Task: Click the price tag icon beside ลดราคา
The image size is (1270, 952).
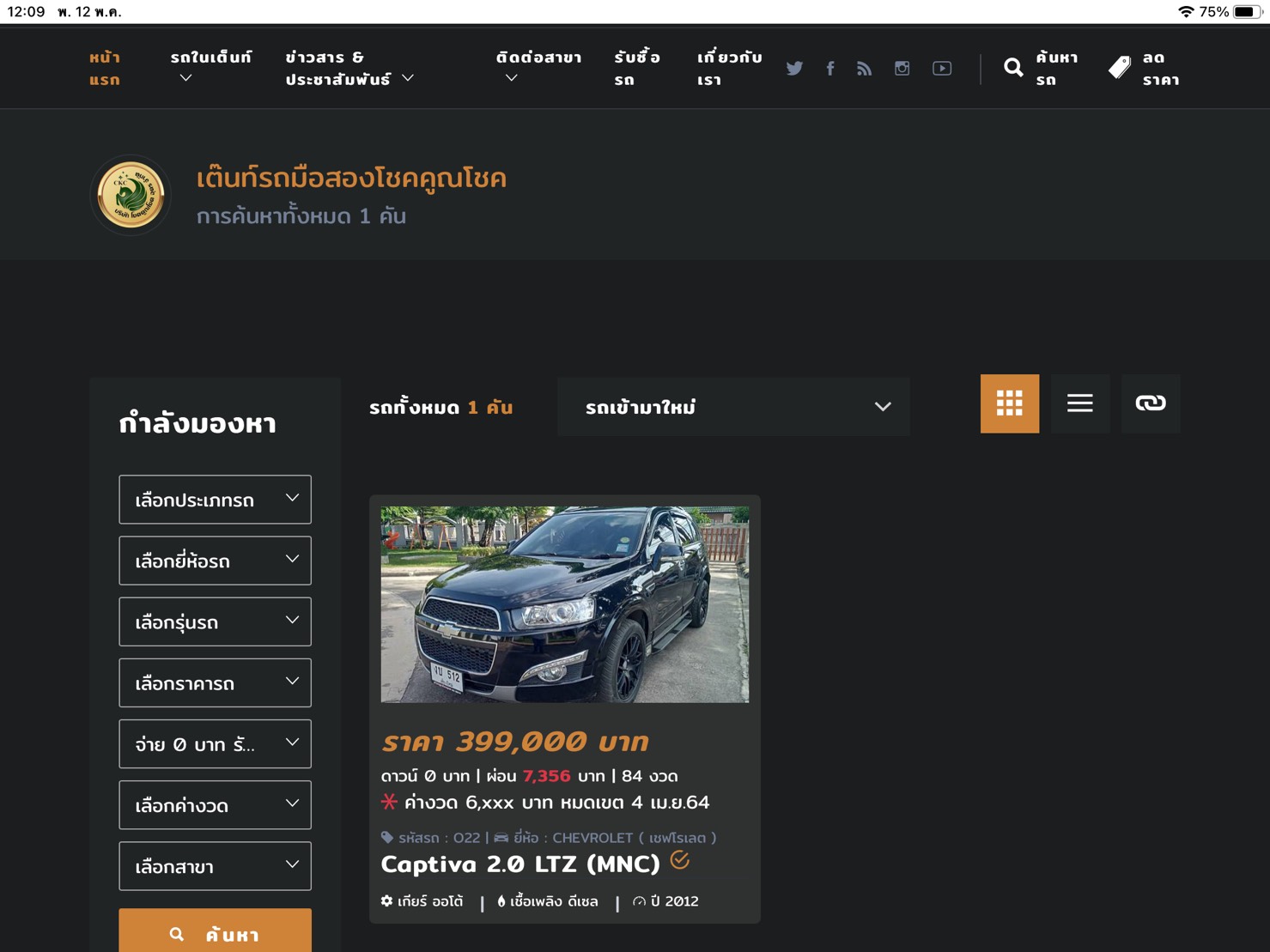Action: coord(1120,68)
